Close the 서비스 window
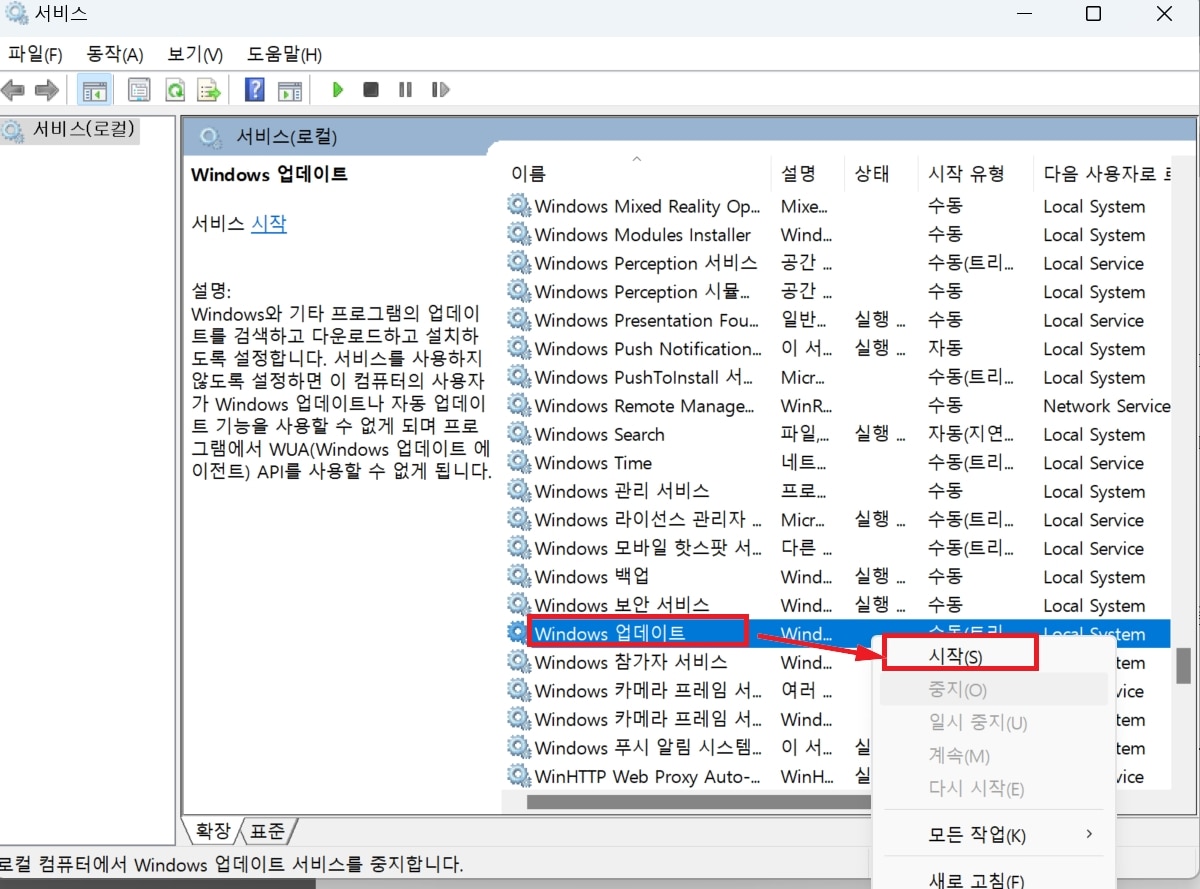This screenshot has height=889, width=1200. pyautogui.click(x=1164, y=14)
